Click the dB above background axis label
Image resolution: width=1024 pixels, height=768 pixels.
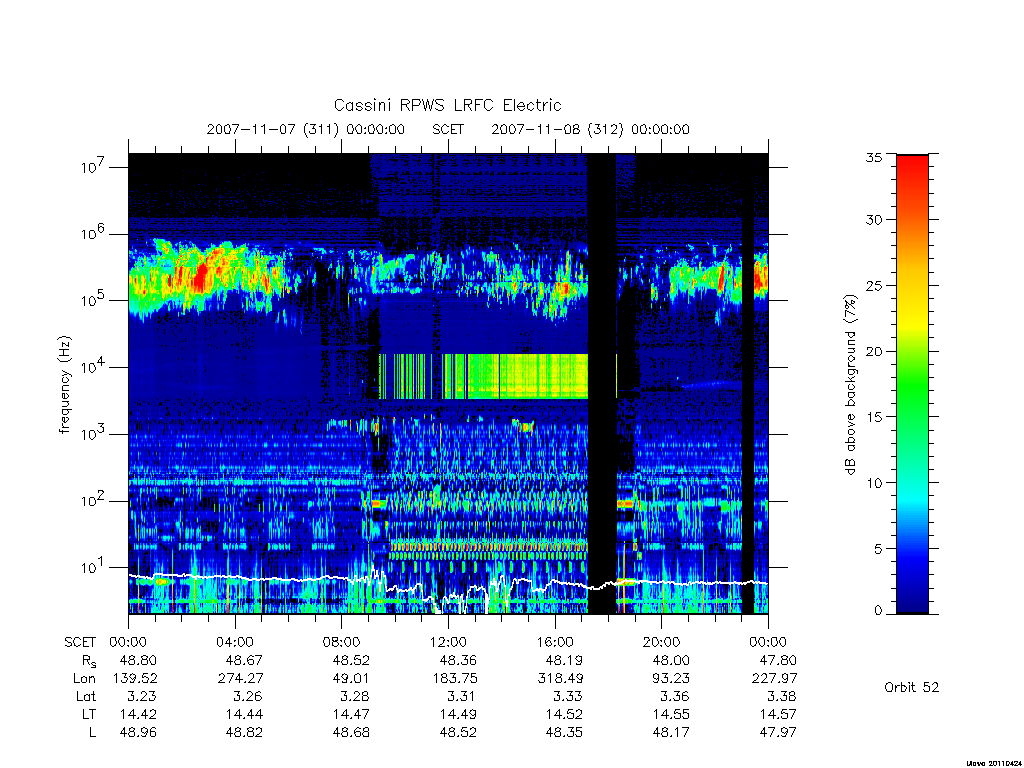click(x=850, y=384)
